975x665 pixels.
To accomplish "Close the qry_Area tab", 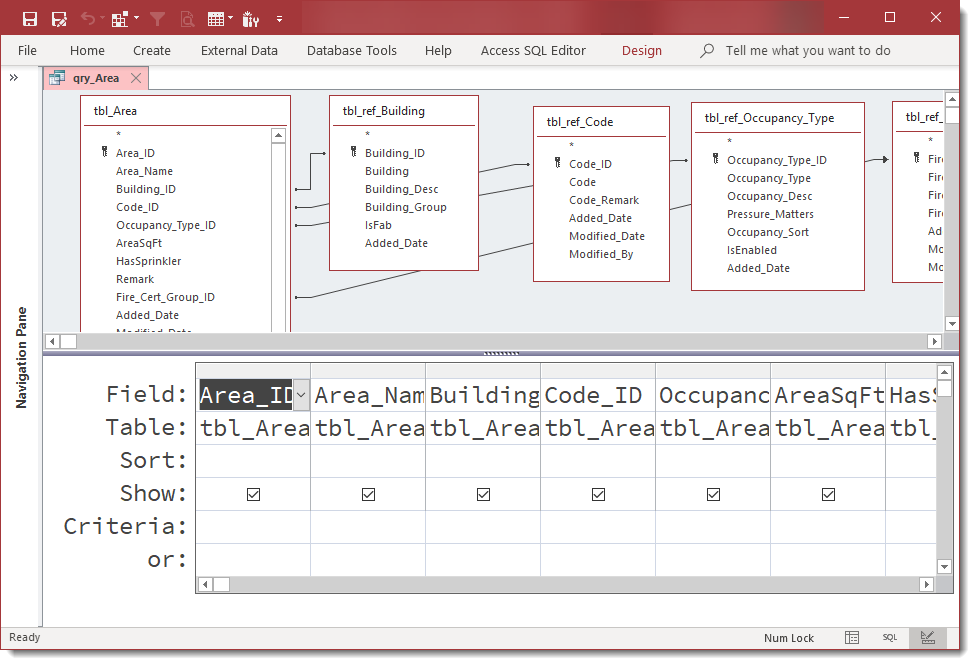I will click(136, 78).
